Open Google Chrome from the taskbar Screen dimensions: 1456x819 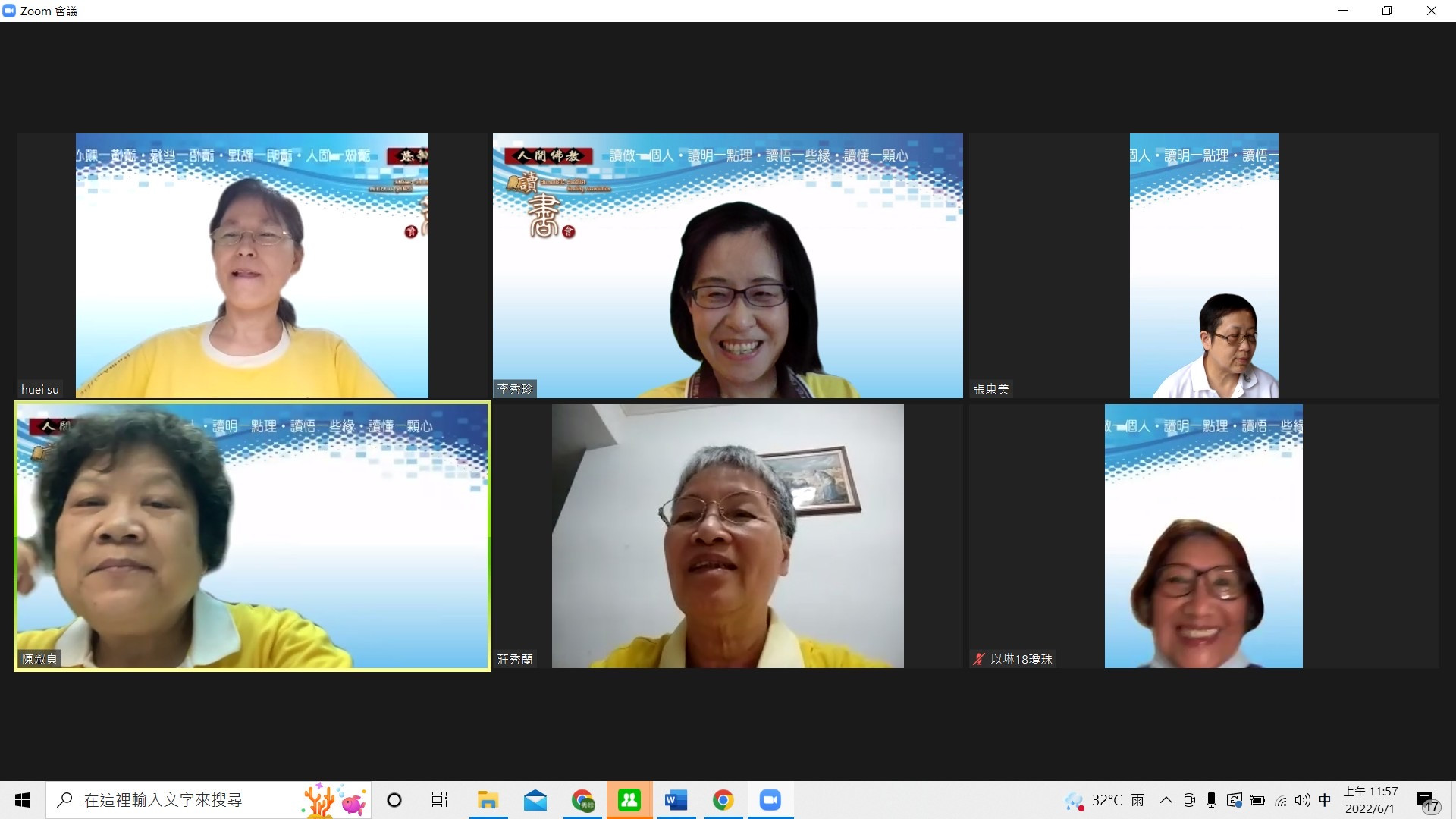pos(723,800)
